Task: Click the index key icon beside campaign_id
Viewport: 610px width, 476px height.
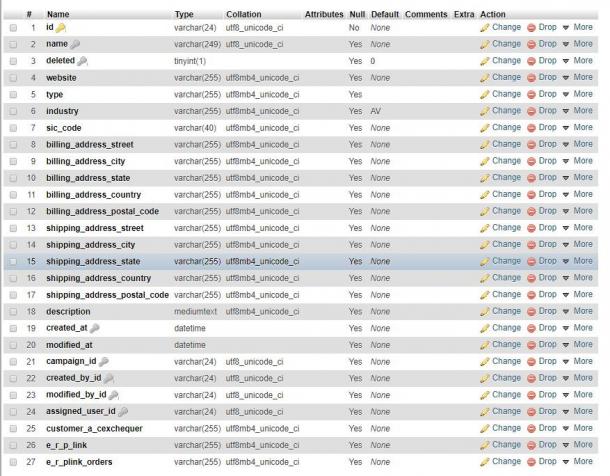Action: pos(103,362)
